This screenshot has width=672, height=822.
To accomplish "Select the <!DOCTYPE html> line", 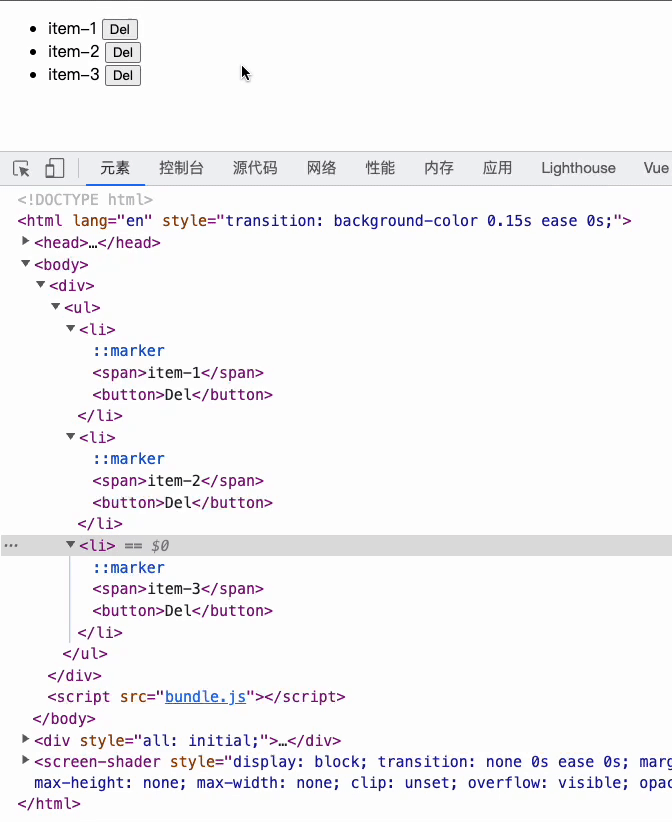I will coord(85,200).
